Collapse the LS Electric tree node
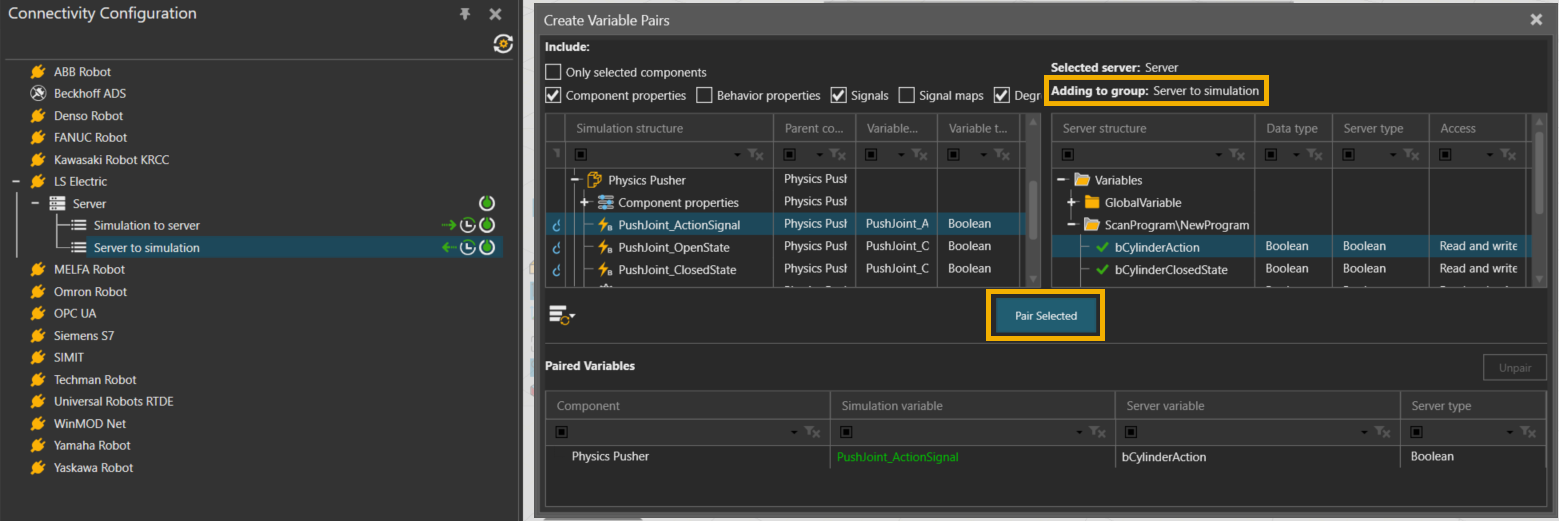Viewport: 1559px width, 521px height. tap(16, 181)
